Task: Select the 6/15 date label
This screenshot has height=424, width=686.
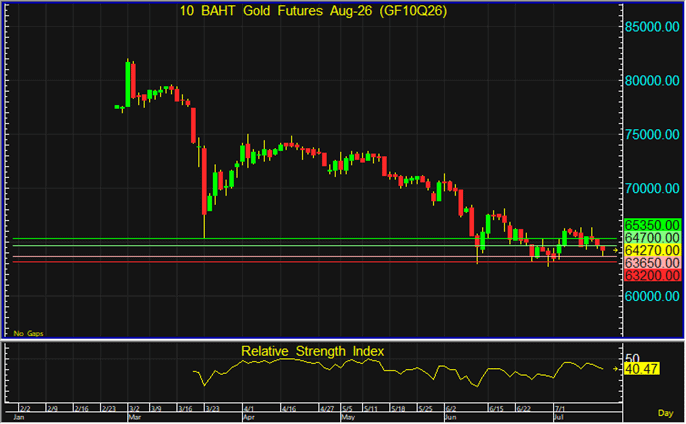Action: coord(497,409)
